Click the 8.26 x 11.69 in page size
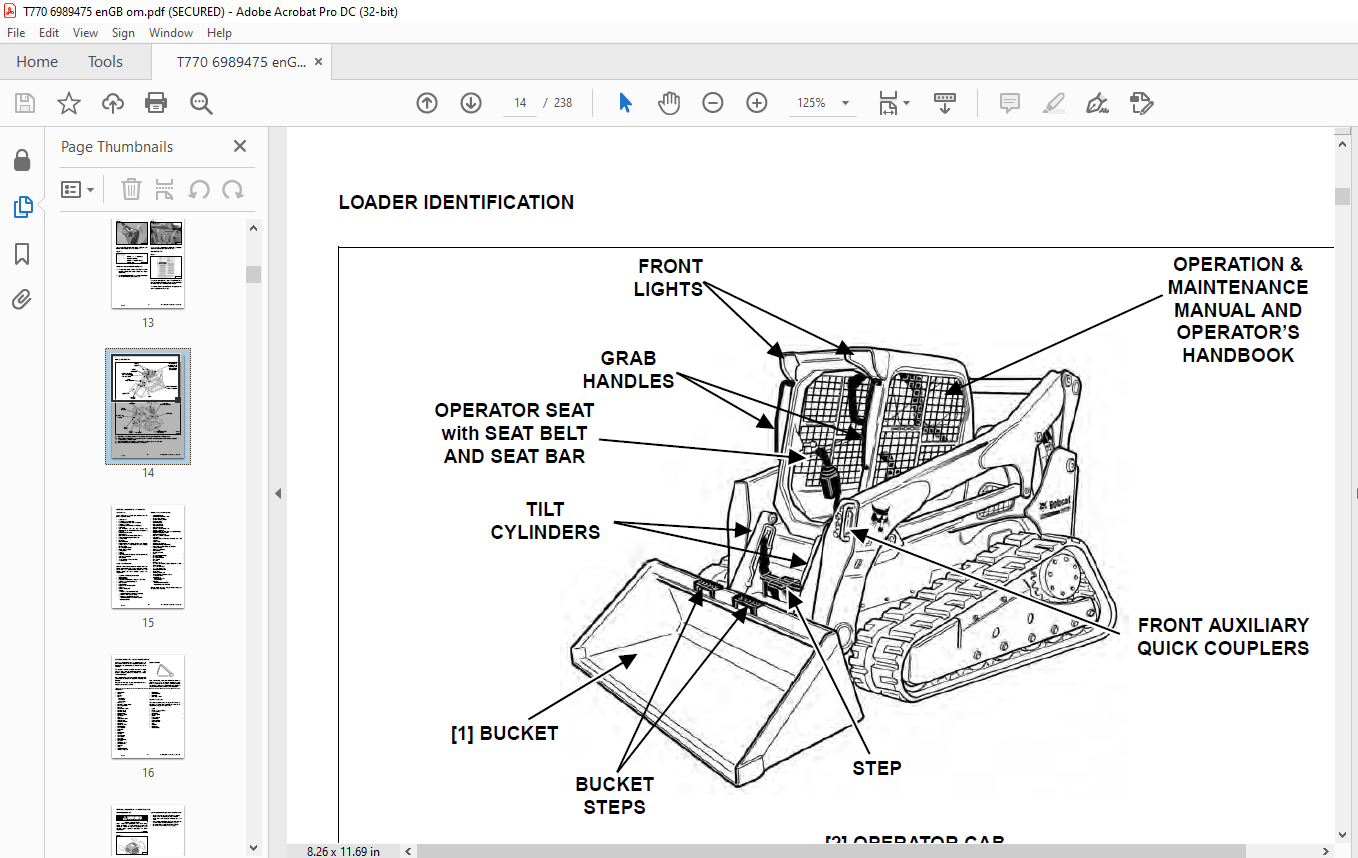Screen dimensions: 1358x858 (341, 851)
